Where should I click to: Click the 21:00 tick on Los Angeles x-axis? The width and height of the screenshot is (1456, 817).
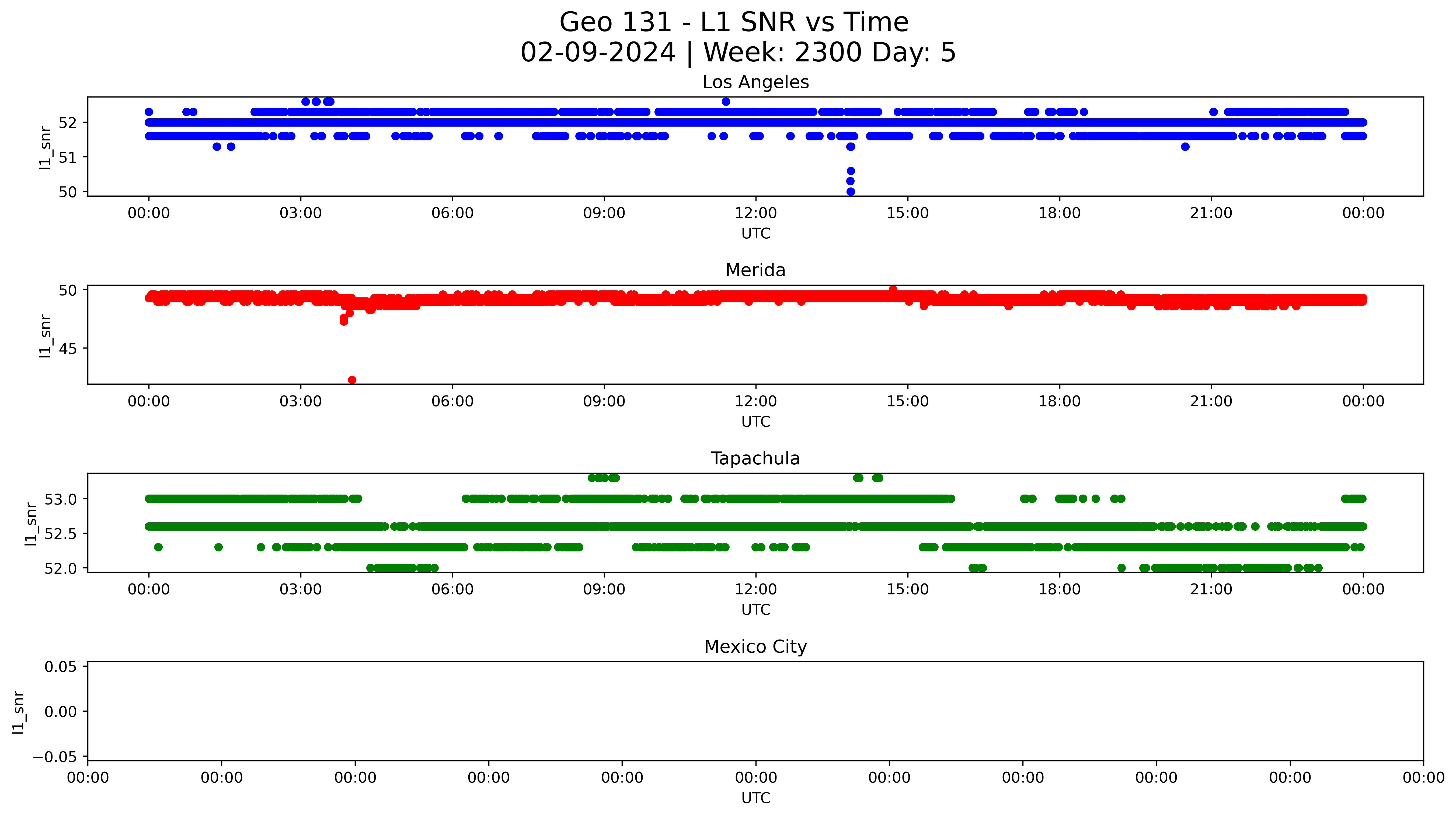point(1211,213)
